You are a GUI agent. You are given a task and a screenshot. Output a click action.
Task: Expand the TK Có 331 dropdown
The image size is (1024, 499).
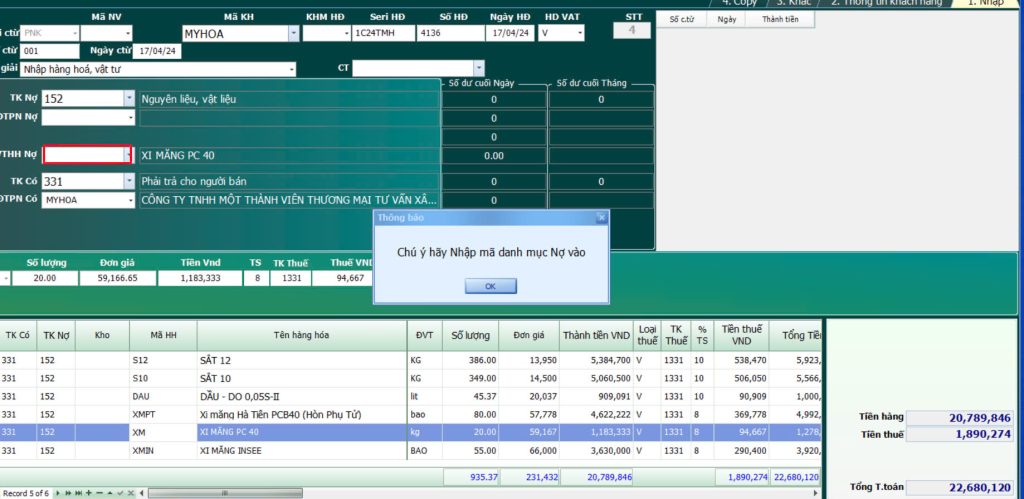click(x=129, y=181)
